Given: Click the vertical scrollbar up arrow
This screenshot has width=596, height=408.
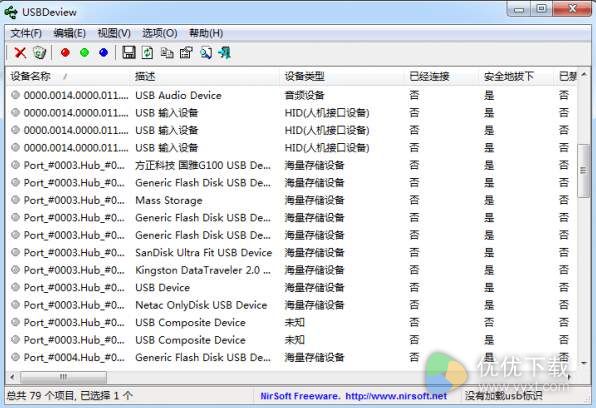Looking at the screenshot, I should 583,75.
